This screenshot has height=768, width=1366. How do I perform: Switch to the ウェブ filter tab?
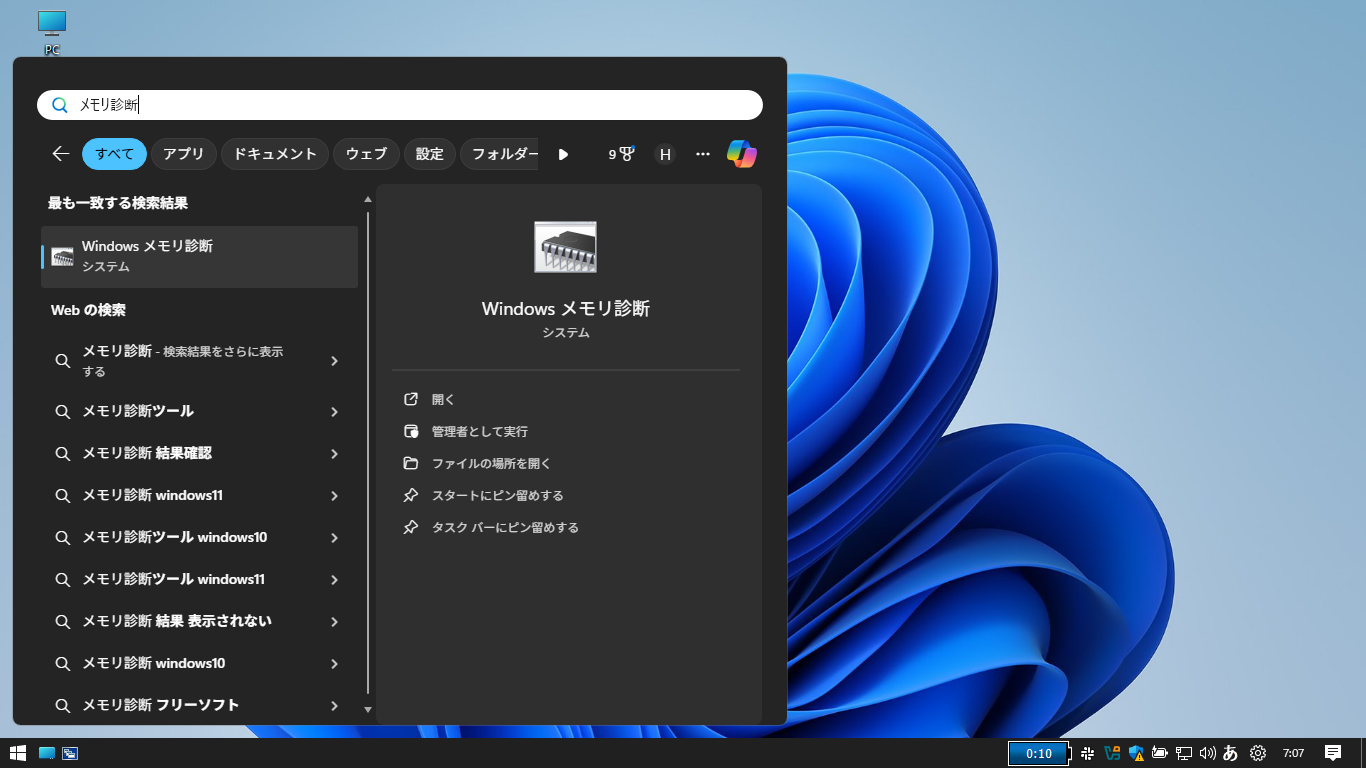tap(366, 154)
